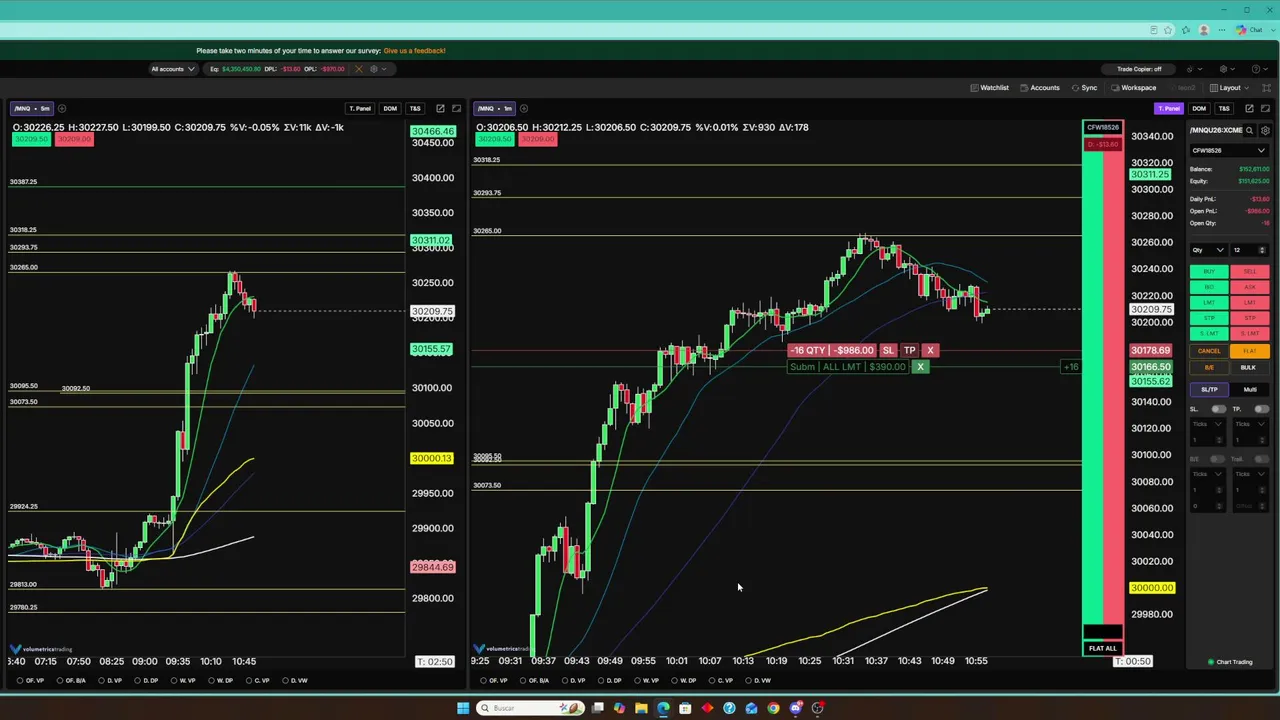Toggle OF. B/A indicator under right chart

tap(534, 681)
